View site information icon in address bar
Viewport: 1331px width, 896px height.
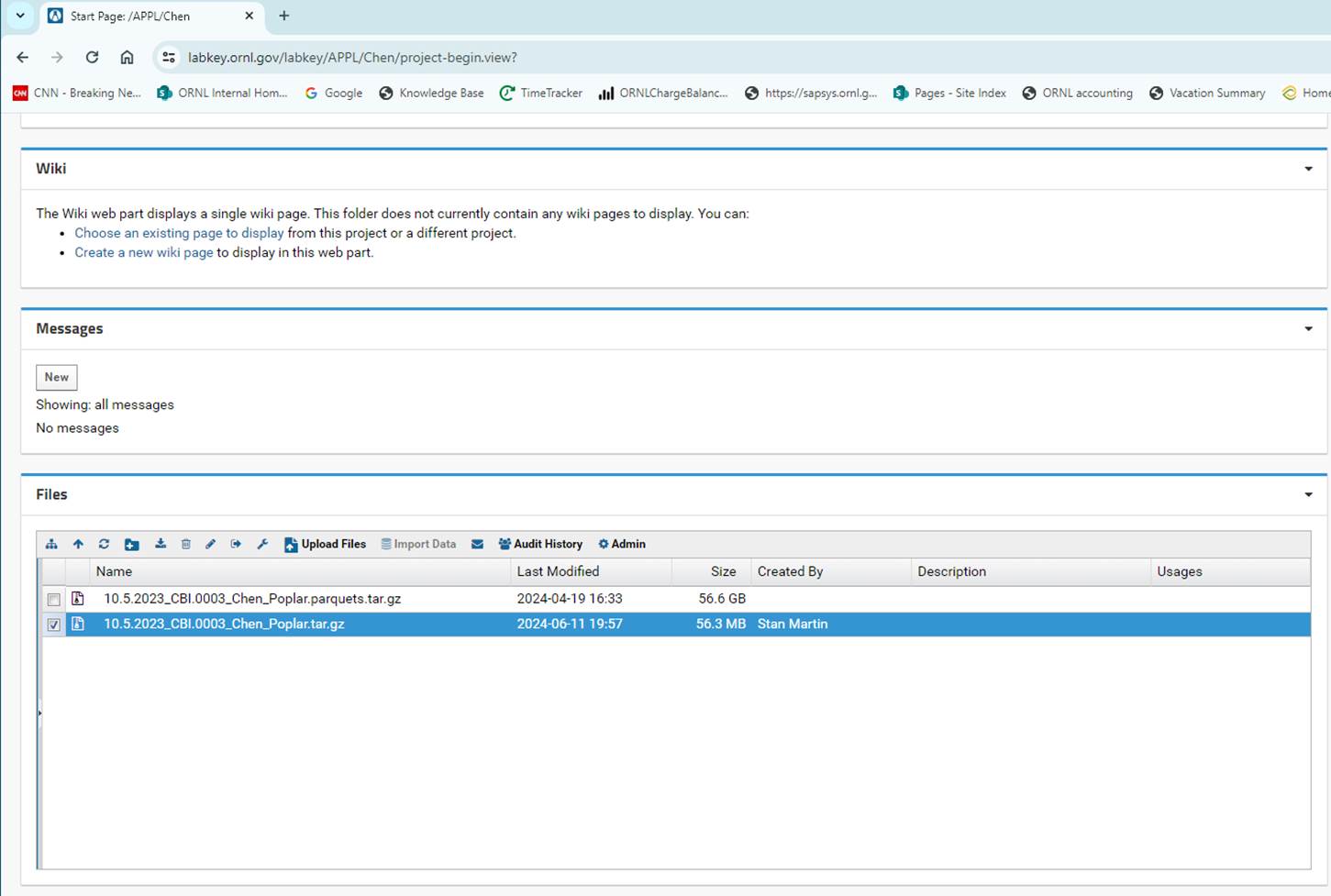coord(169,57)
